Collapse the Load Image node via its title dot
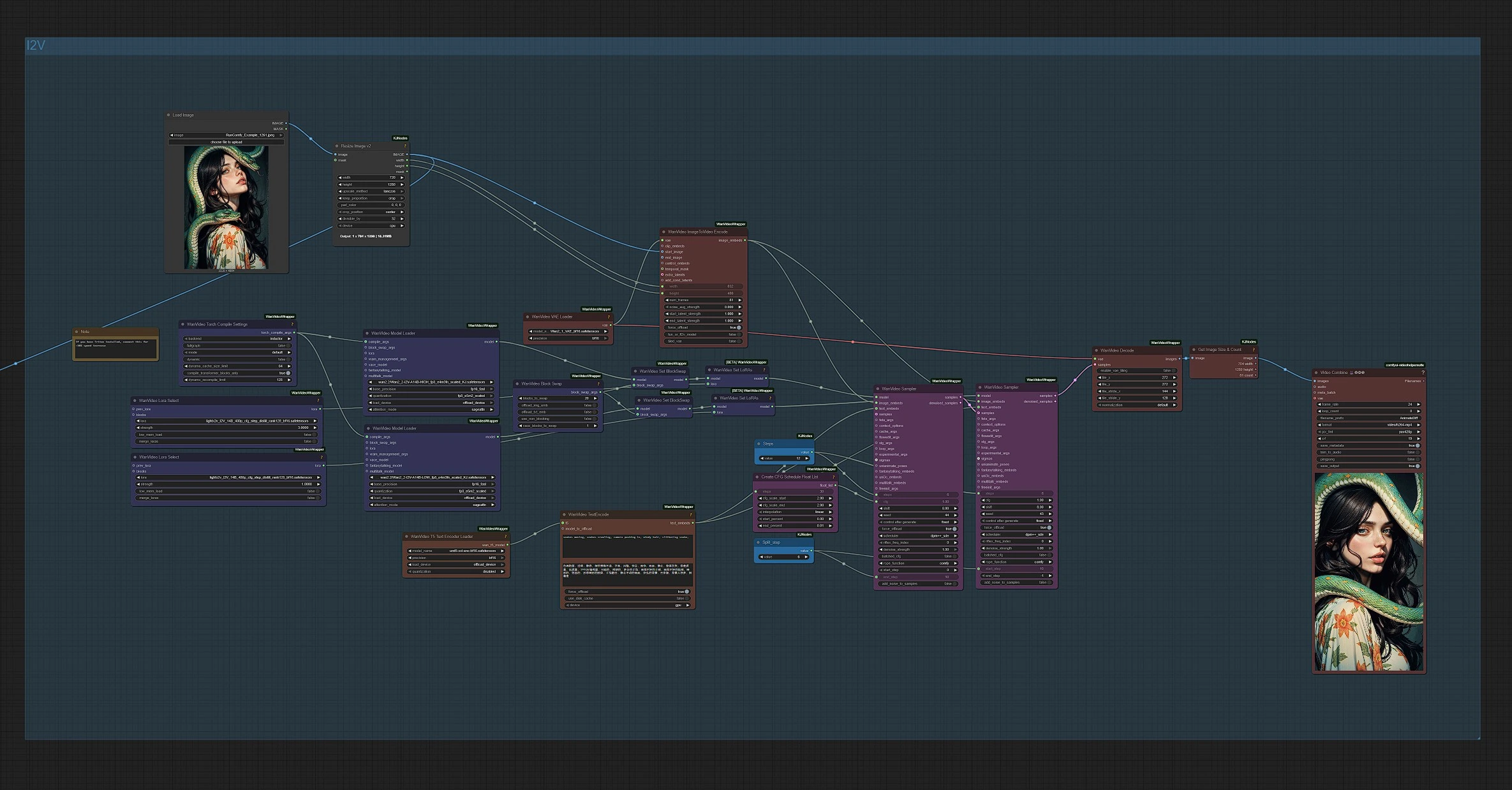The width and height of the screenshot is (1512, 790). [168, 116]
